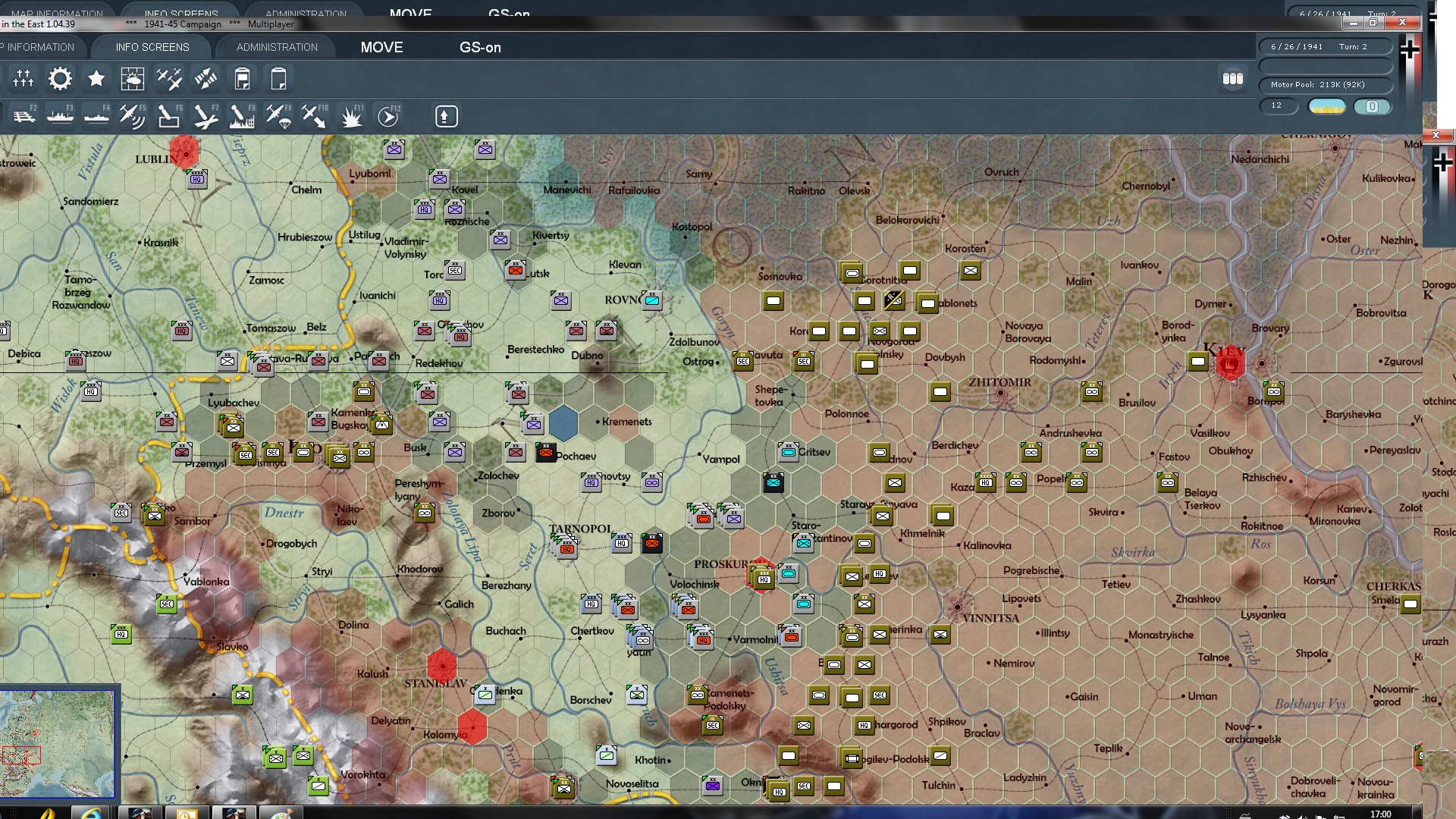This screenshot has width=1456, height=819.
Task: Click the Motor Pool 213K readout
Action: [x=1326, y=84]
